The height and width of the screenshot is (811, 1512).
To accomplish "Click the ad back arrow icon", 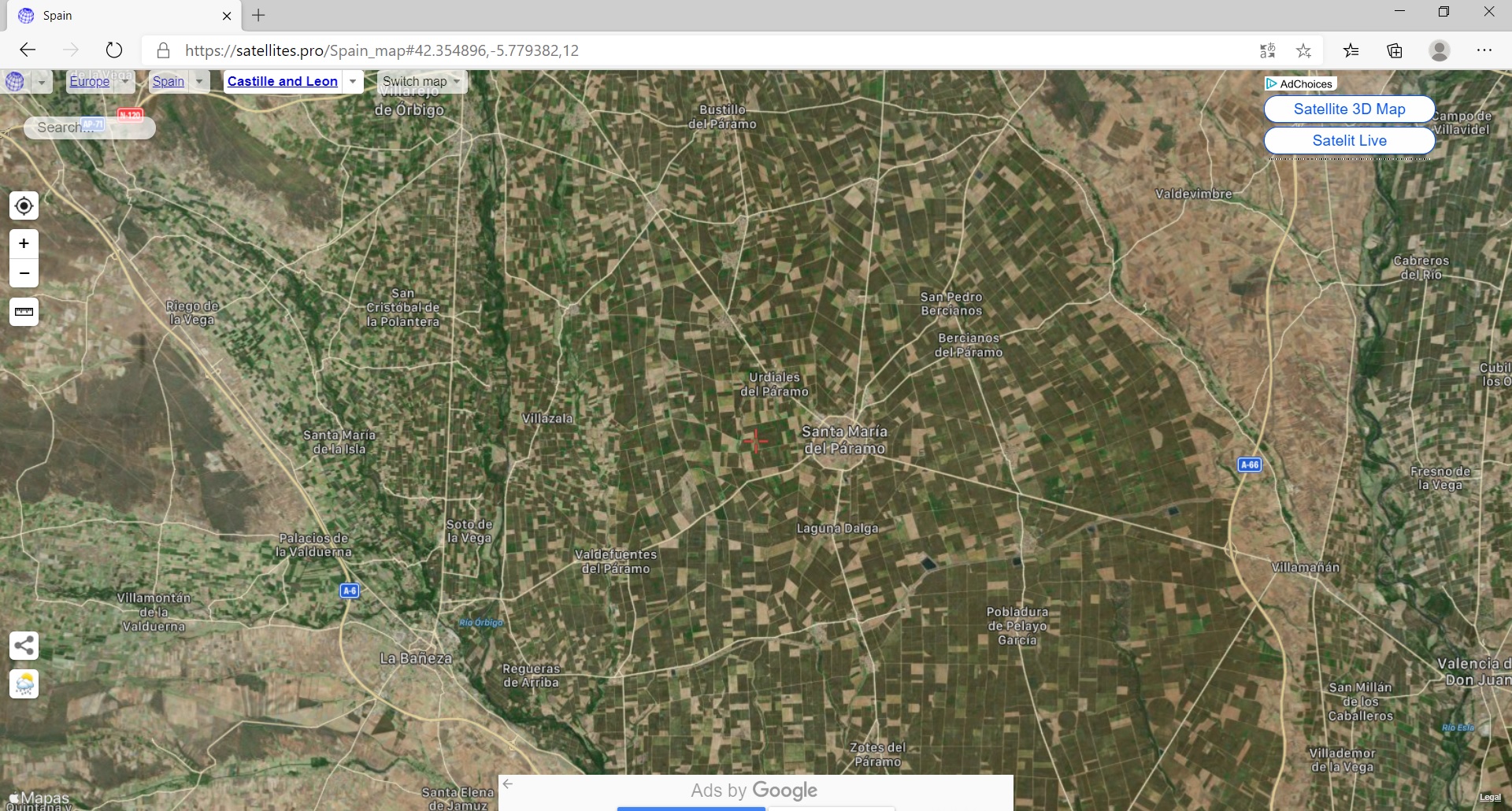I will (x=508, y=783).
